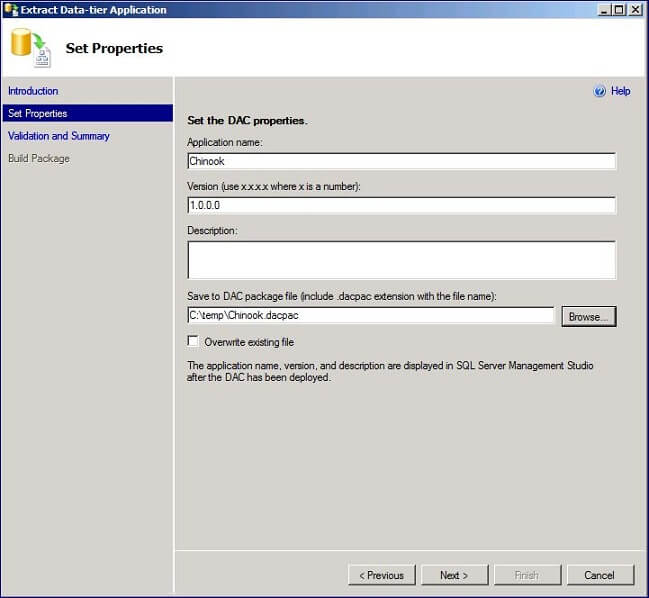Enable the Overwrite existing file checkbox
The height and width of the screenshot is (598, 649).
(x=193, y=341)
